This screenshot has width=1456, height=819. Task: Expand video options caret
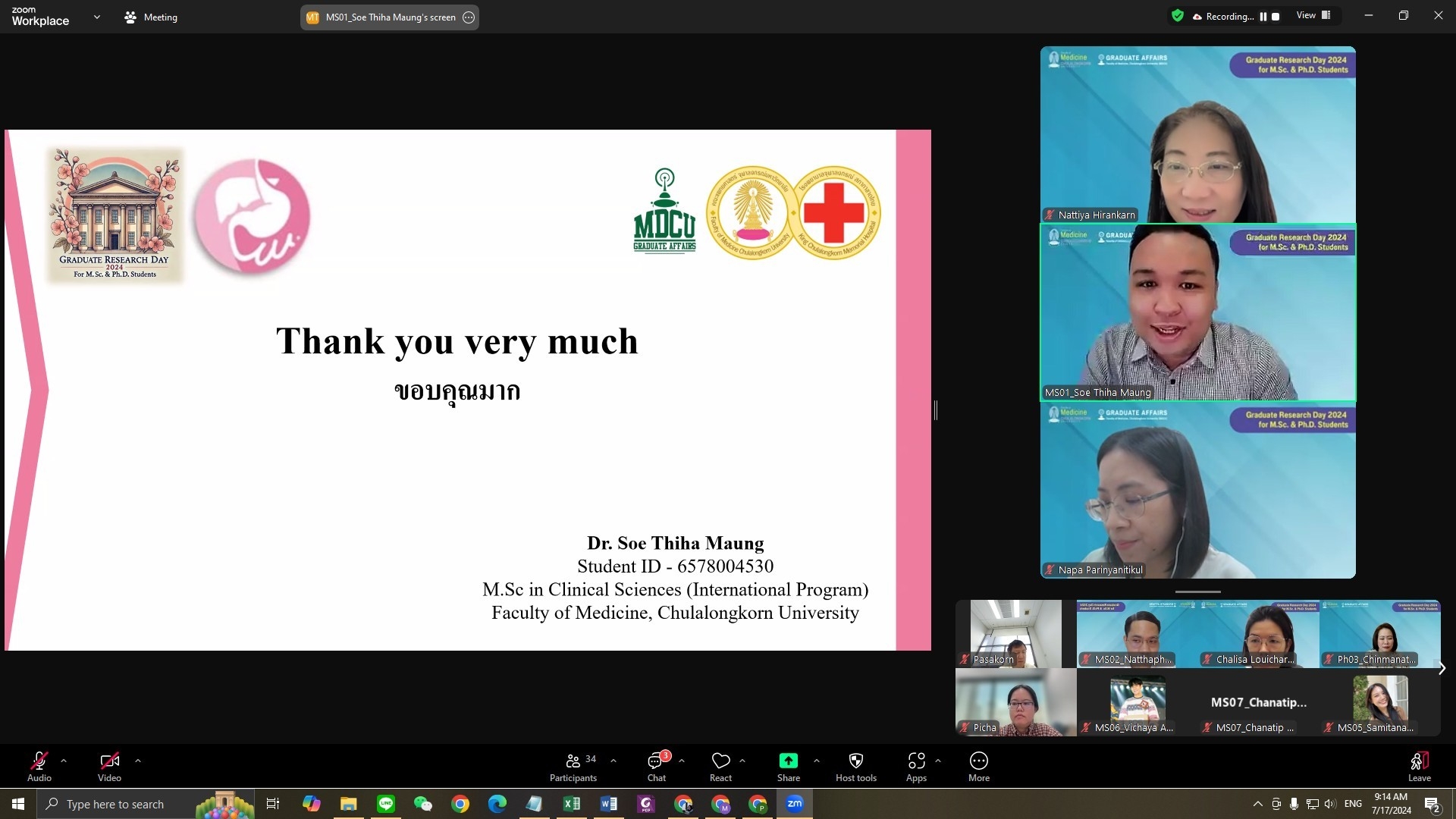coord(137,761)
